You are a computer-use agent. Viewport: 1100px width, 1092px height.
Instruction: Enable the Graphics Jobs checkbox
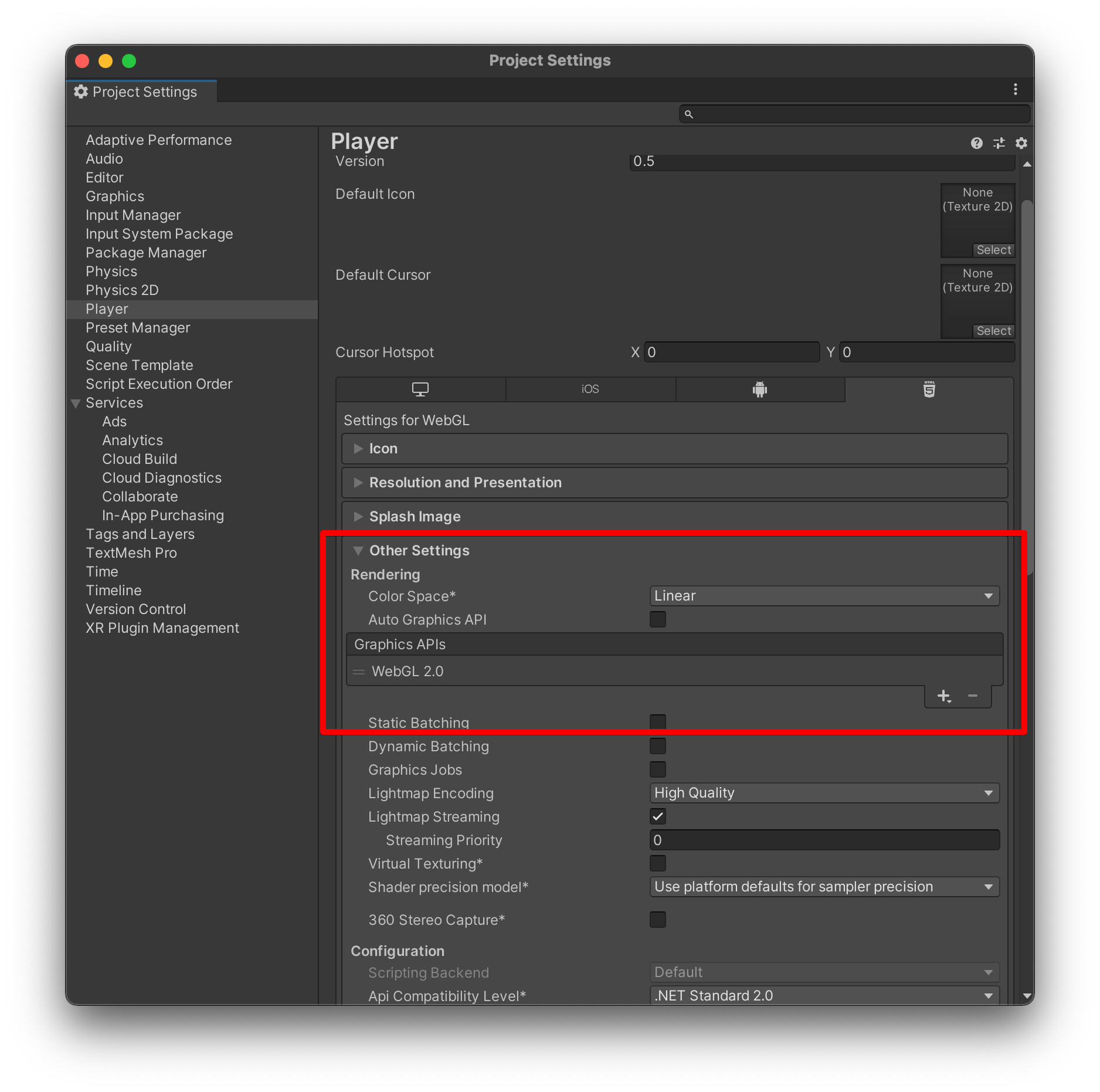pyautogui.click(x=658, y=769)
